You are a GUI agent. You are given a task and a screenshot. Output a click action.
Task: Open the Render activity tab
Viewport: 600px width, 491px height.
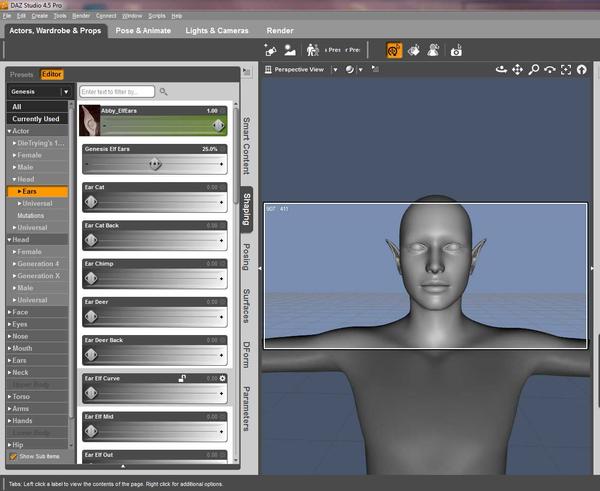280,31
